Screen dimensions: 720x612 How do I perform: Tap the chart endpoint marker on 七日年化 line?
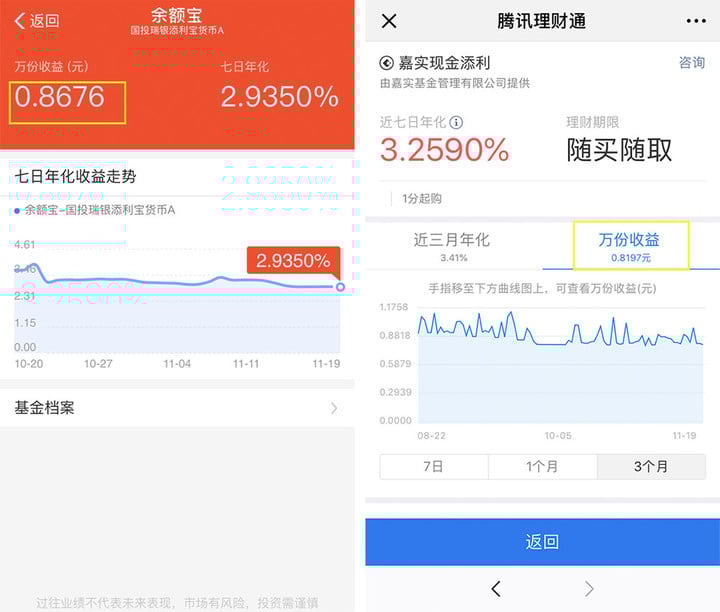point(340,287)
